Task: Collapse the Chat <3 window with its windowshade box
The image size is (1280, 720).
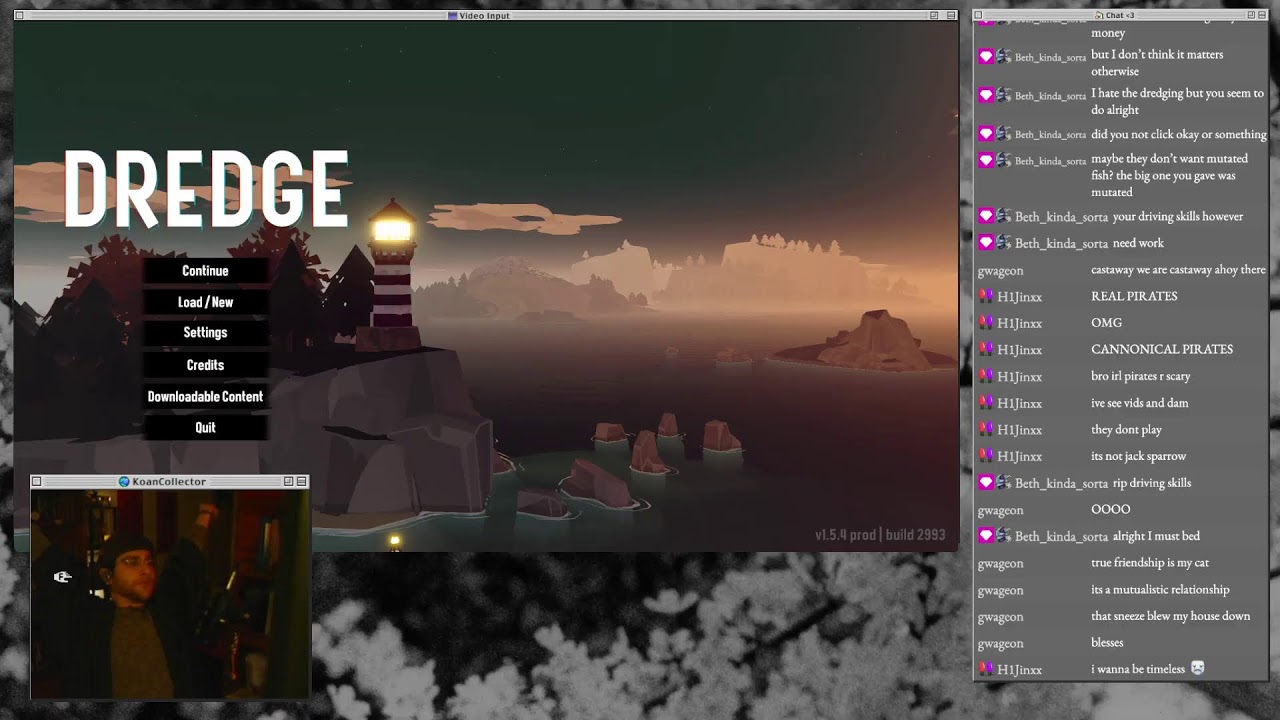Action: coord(1263,16)
